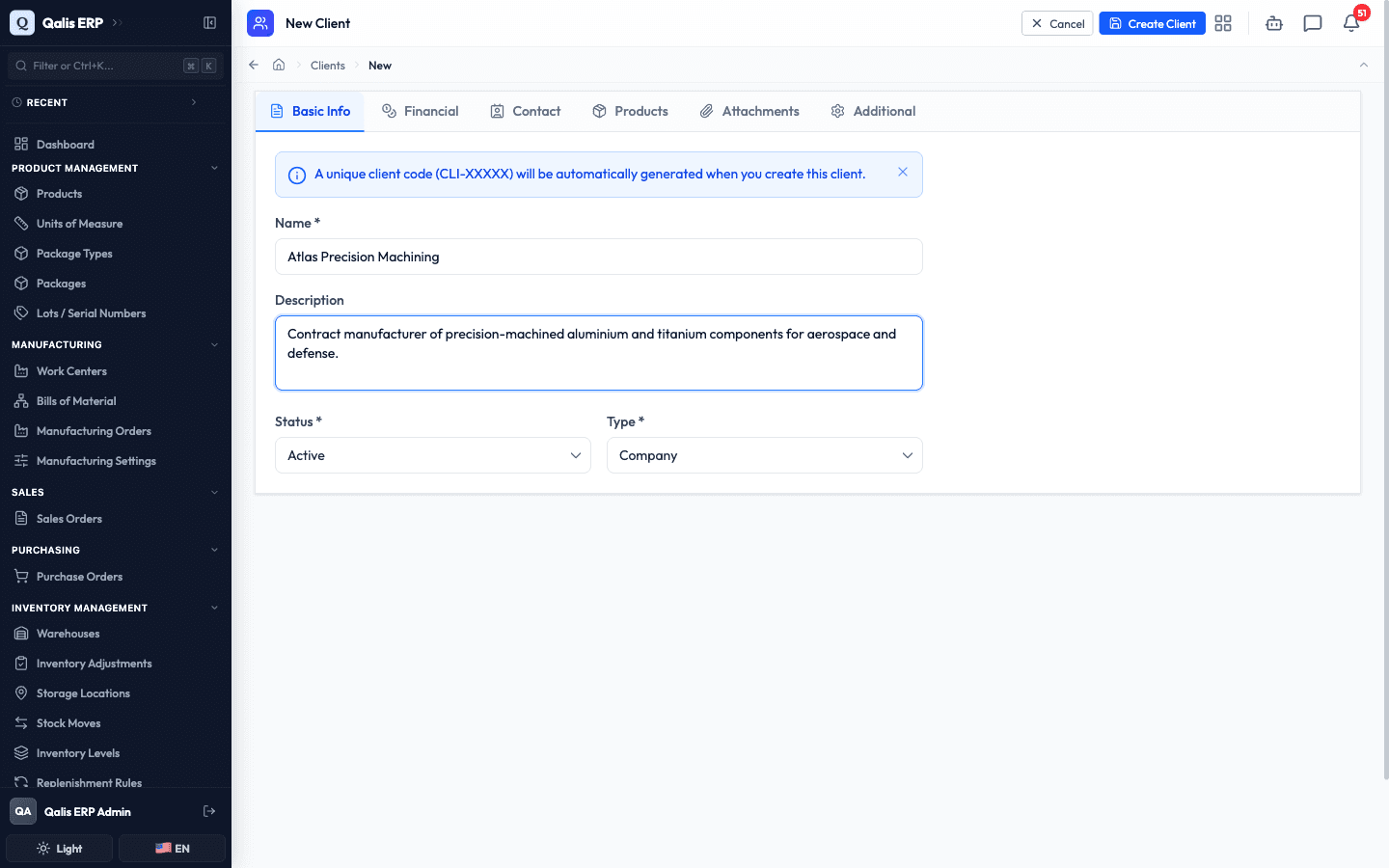This screenshot has height=868, width=1389.
Task: Open the Type dropdown showing Company
Action: pos(765,455)
